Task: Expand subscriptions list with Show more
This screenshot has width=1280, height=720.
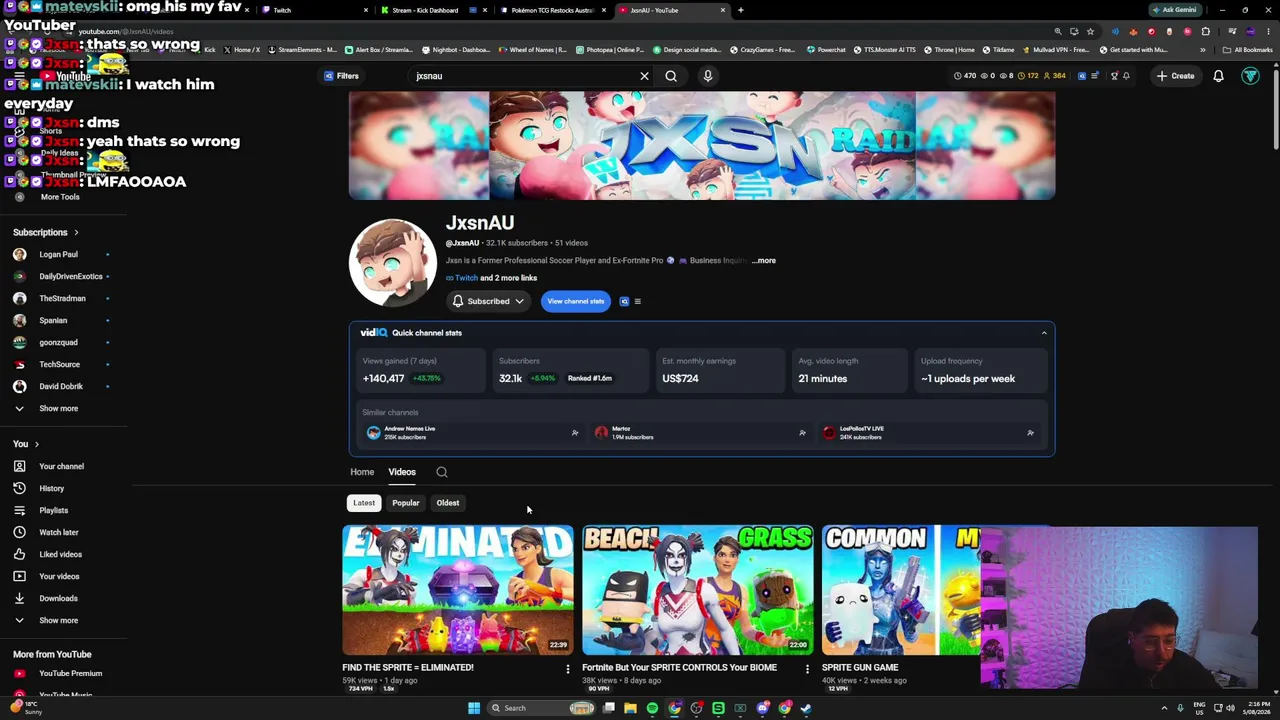Action: [x=58, y=408]
